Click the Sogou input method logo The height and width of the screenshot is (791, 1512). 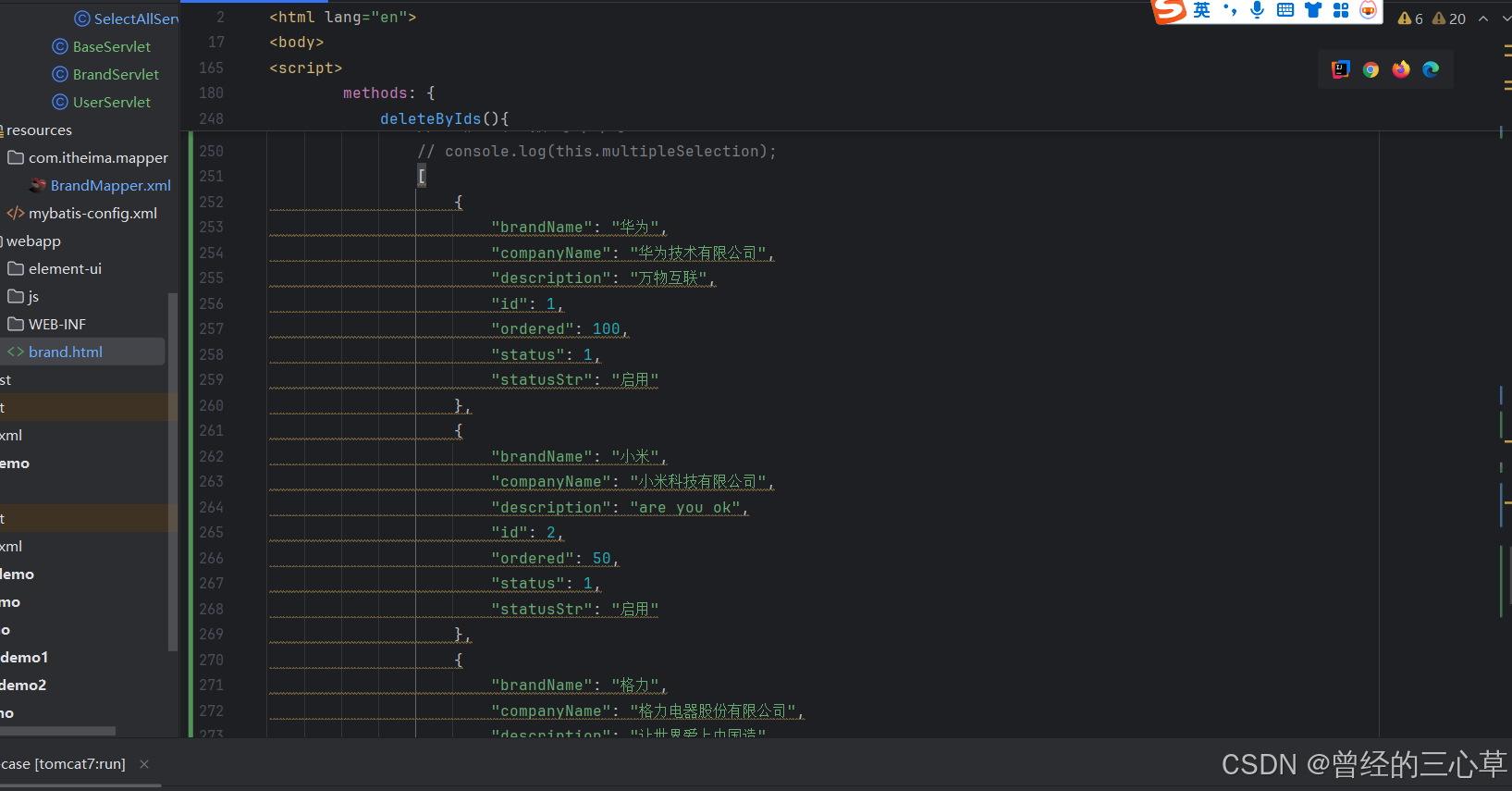click(1169, 10)
